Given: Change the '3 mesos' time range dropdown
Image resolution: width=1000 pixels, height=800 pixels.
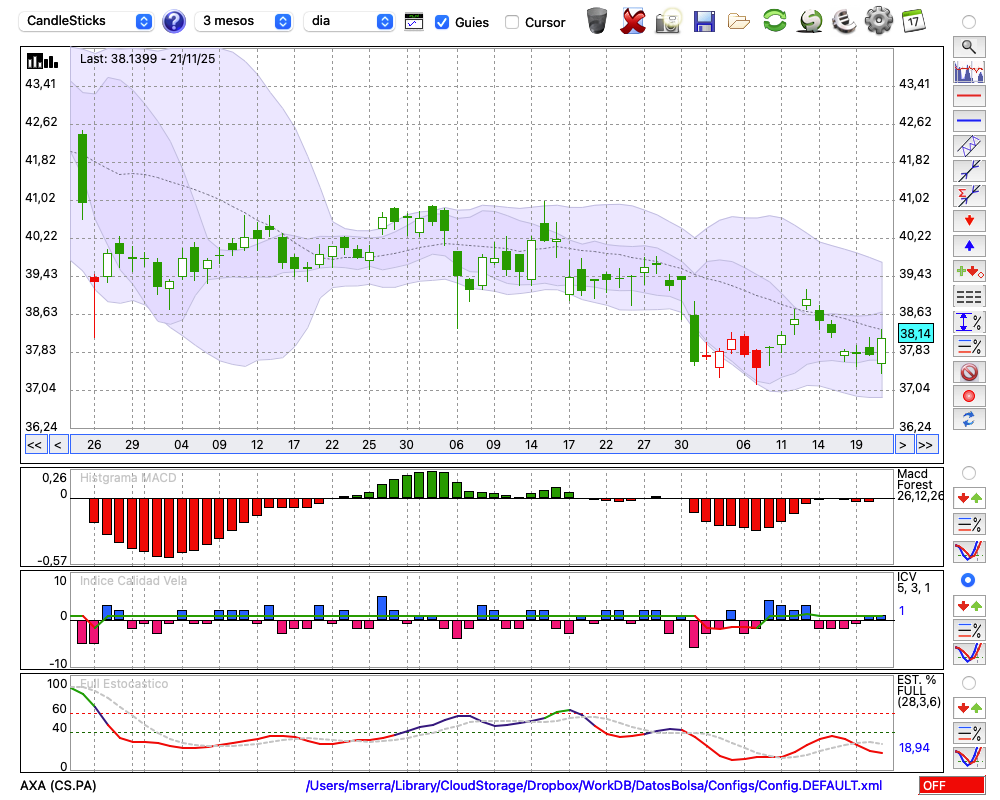Looking at the screenshot, I should point(243,21).
